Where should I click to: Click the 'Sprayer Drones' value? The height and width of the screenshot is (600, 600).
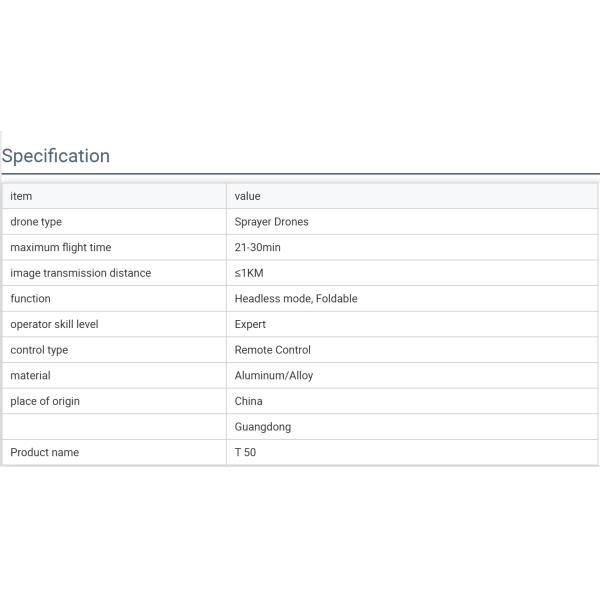tap(271, 222)
